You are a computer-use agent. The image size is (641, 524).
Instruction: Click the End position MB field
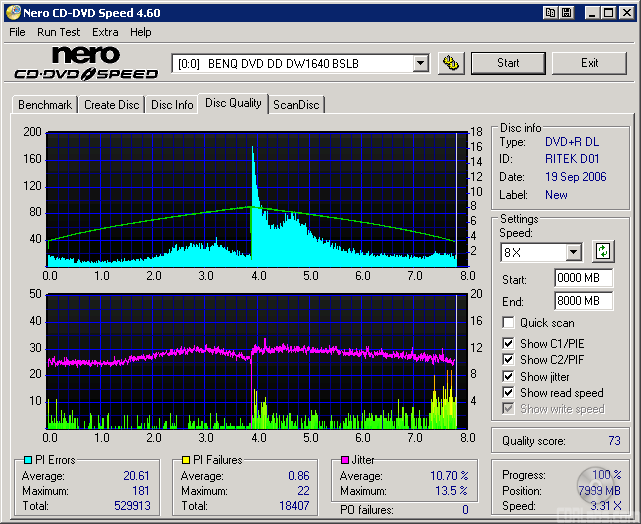click(583, 300)
